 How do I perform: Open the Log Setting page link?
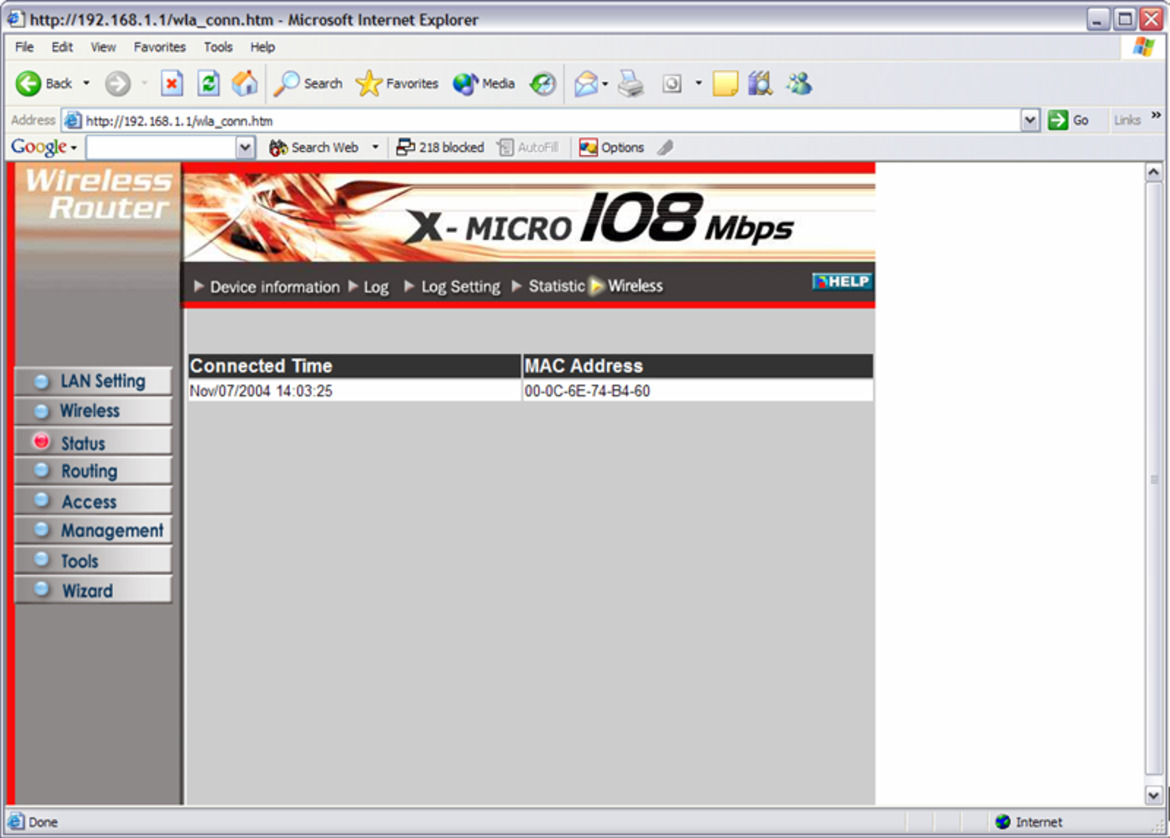coord(460,287)
